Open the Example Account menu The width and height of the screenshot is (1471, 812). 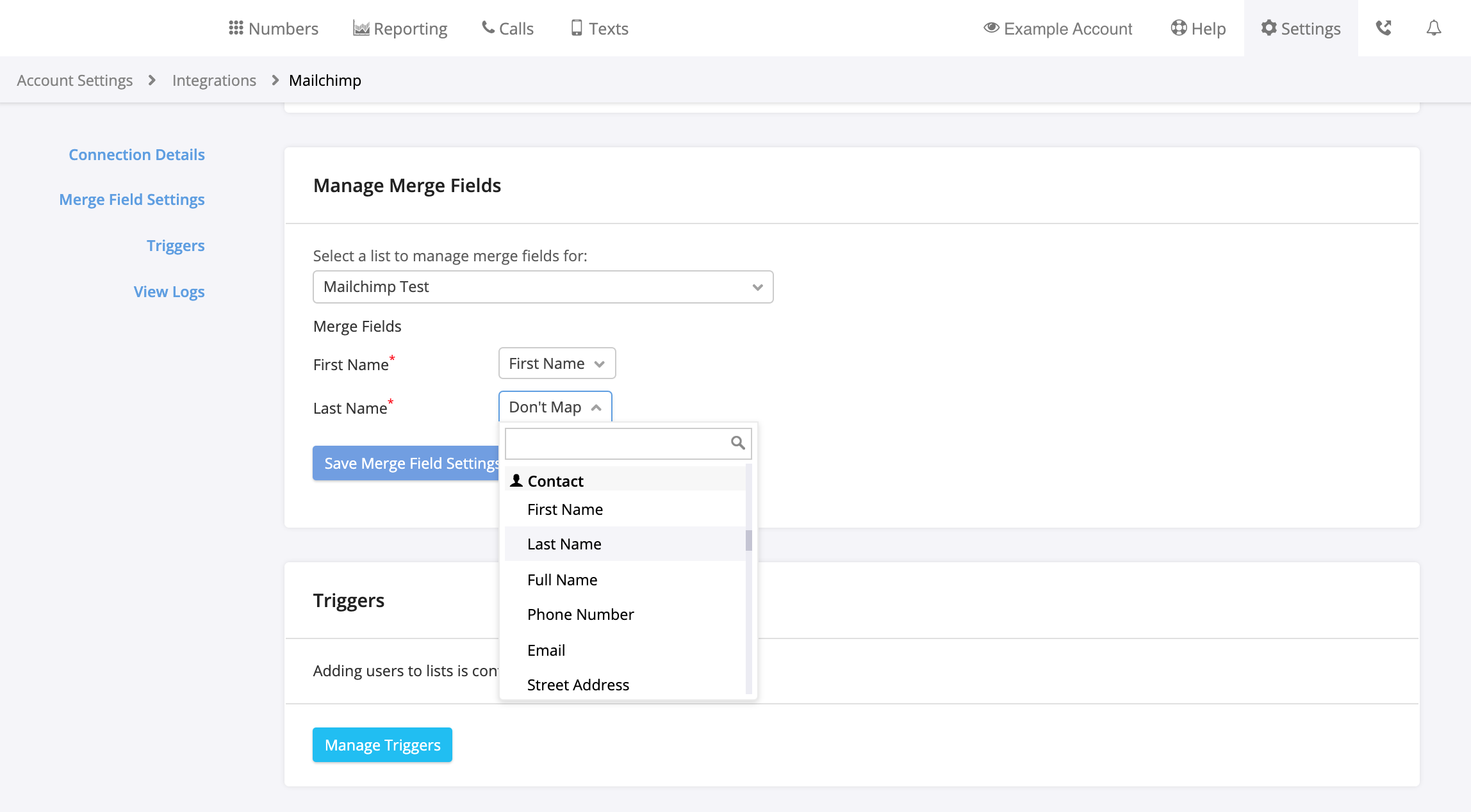point(1058,28)
